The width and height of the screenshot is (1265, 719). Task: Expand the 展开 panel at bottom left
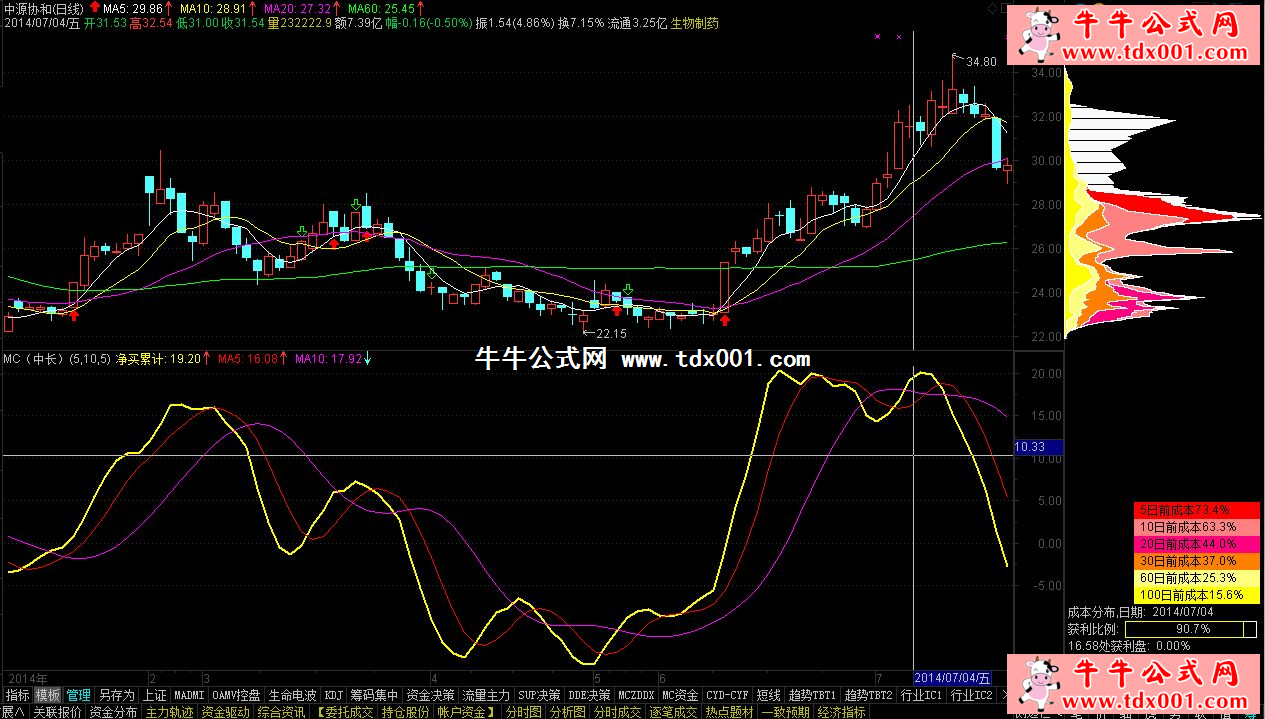[x=14, y=712]
